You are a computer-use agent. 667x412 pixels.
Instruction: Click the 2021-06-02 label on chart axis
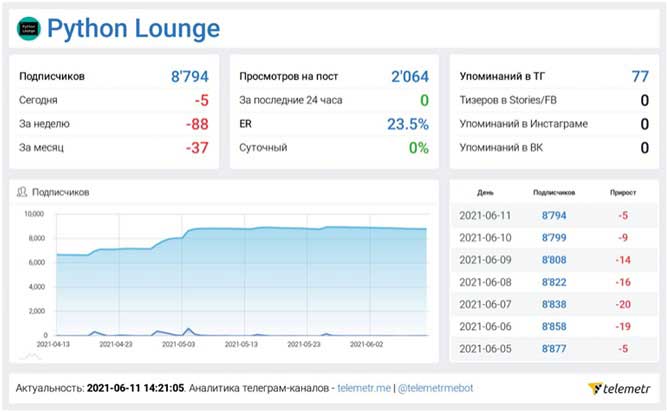click(x=369, y=343)
